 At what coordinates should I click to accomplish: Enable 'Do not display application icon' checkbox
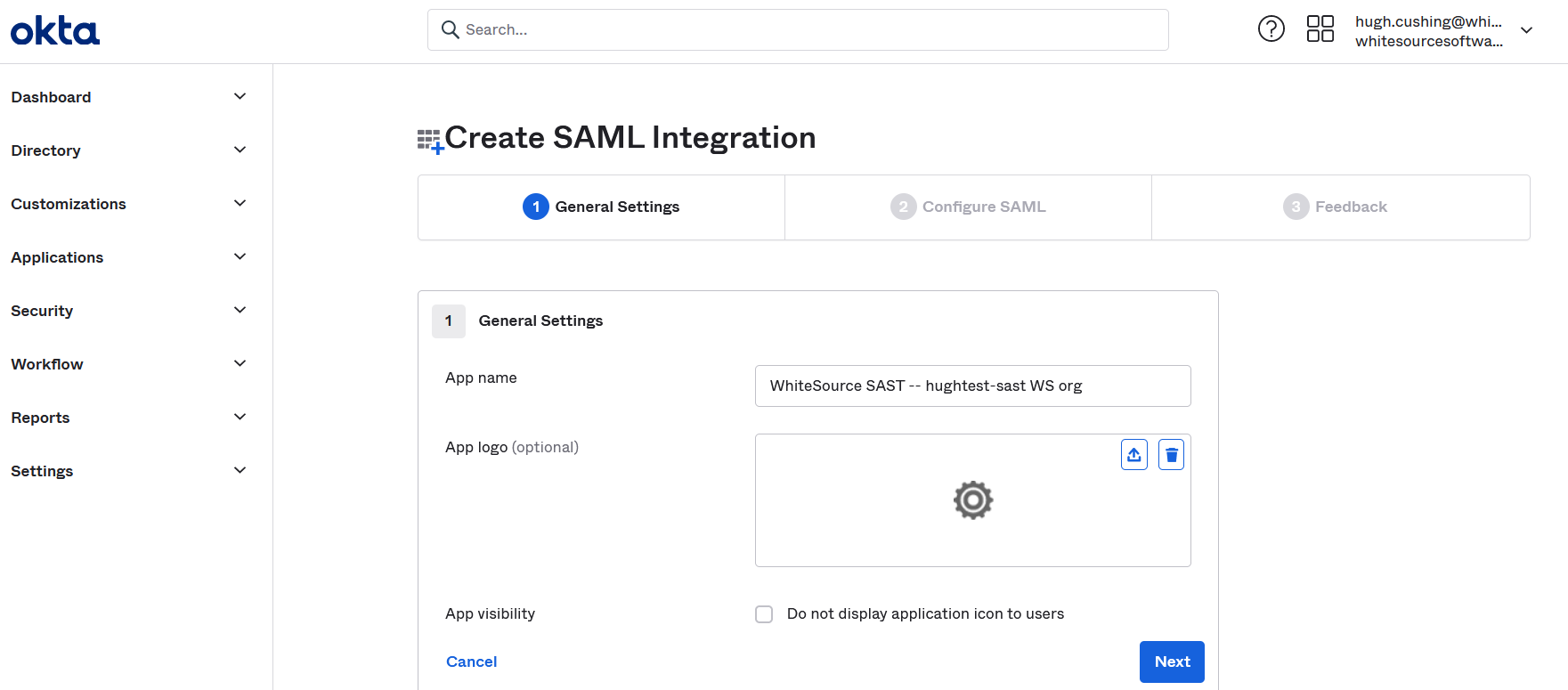(764, 614)
